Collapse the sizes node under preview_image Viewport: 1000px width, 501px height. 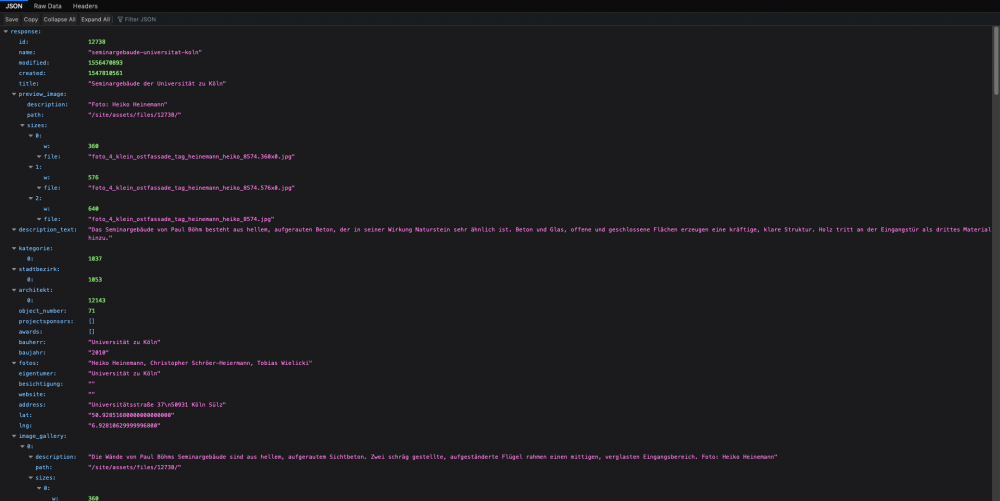click(x=22, y=125)
